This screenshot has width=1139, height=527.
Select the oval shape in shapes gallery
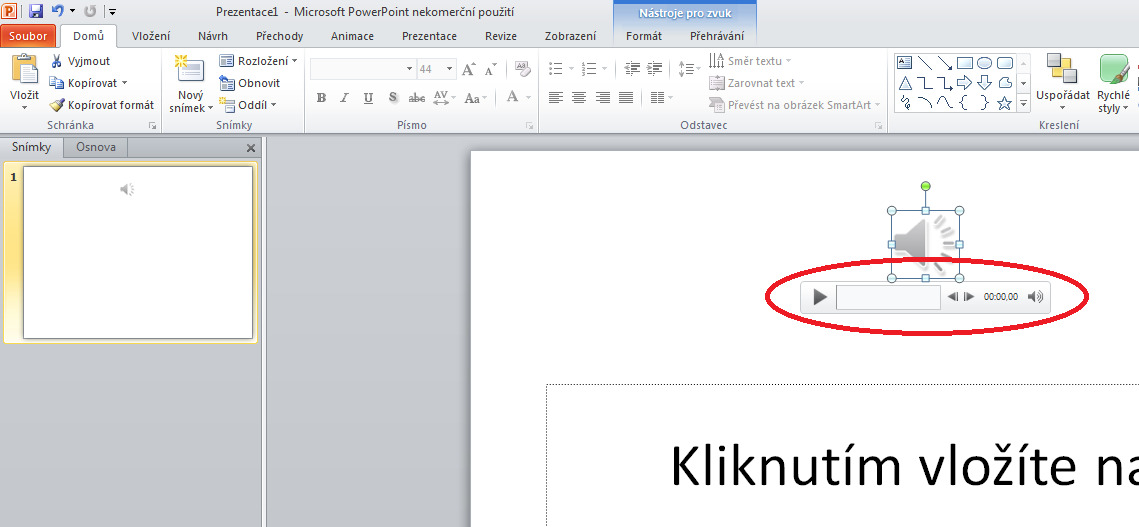pos(984,63)
